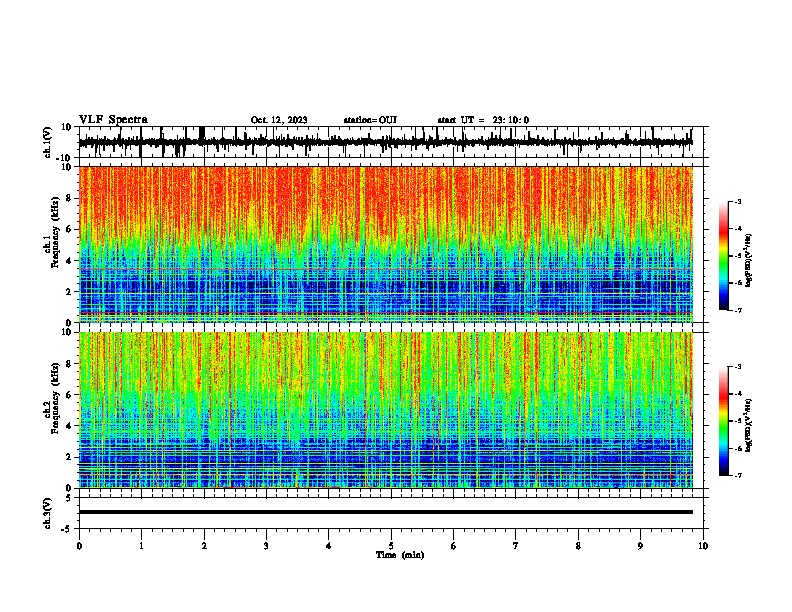792x612 pixels.
Task: Click the ch.1 voltage waveform trace
Action: pyautogui.click(x=386, y=142)
